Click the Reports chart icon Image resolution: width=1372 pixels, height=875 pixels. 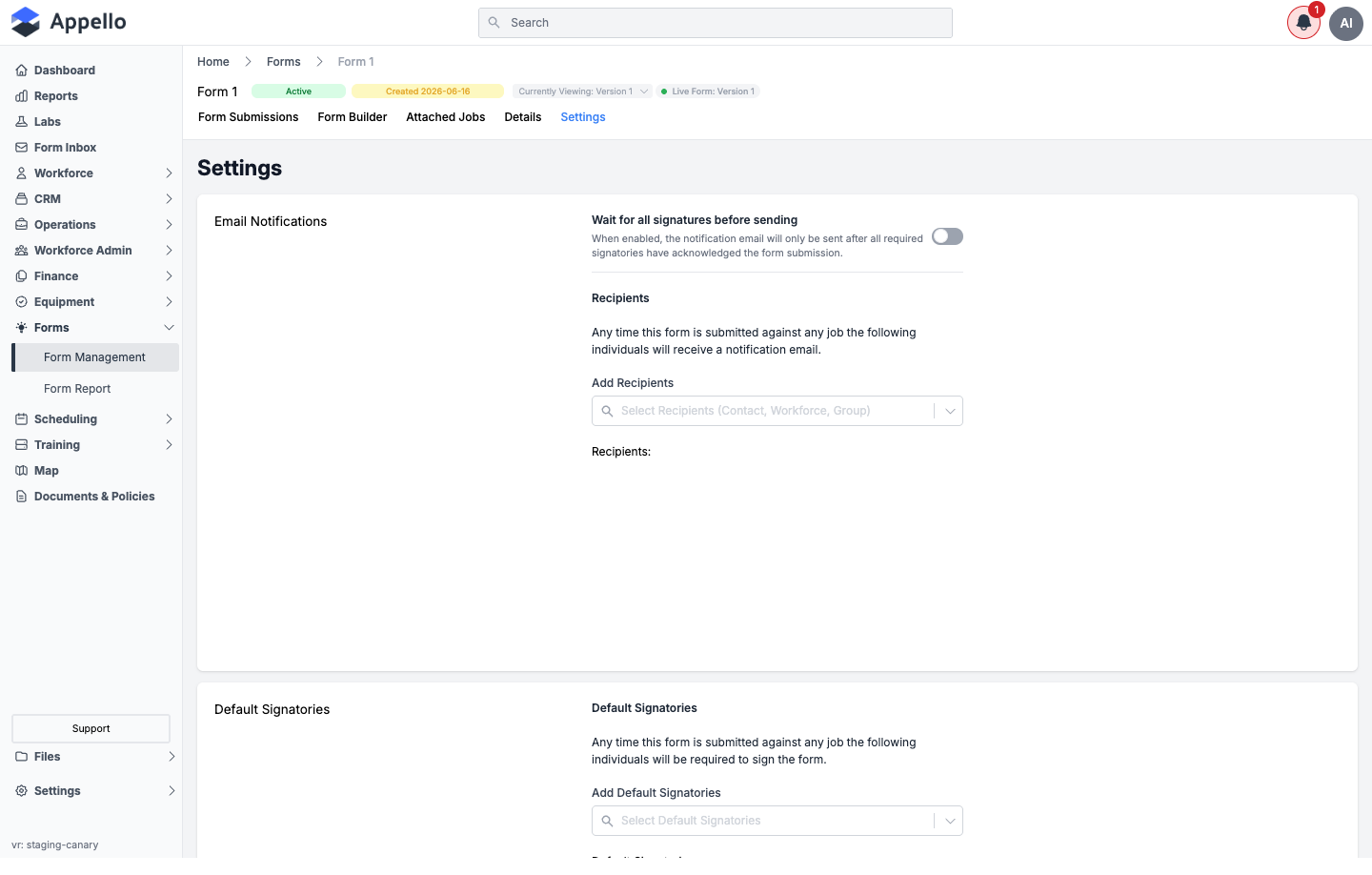[21, 96]
